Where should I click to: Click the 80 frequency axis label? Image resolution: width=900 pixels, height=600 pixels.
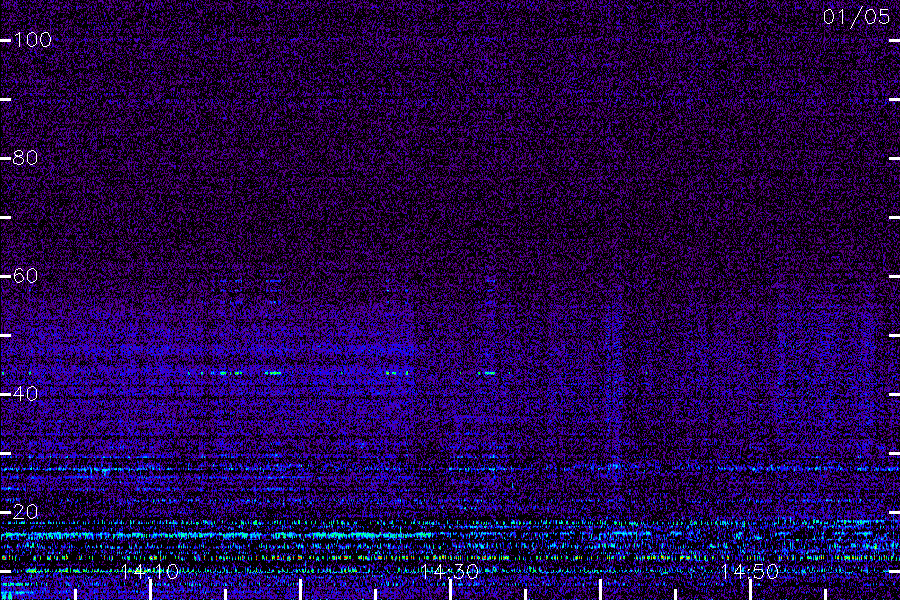[x=25, y=158]
